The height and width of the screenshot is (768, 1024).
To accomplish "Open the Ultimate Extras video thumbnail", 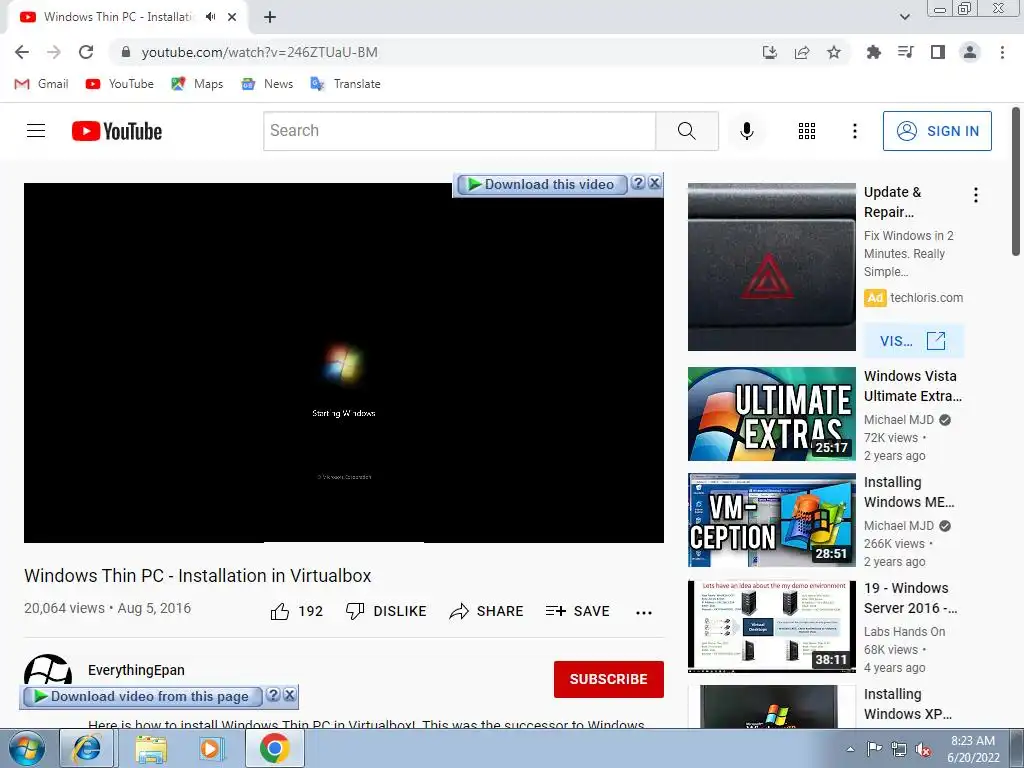I will tap(771, 414).
